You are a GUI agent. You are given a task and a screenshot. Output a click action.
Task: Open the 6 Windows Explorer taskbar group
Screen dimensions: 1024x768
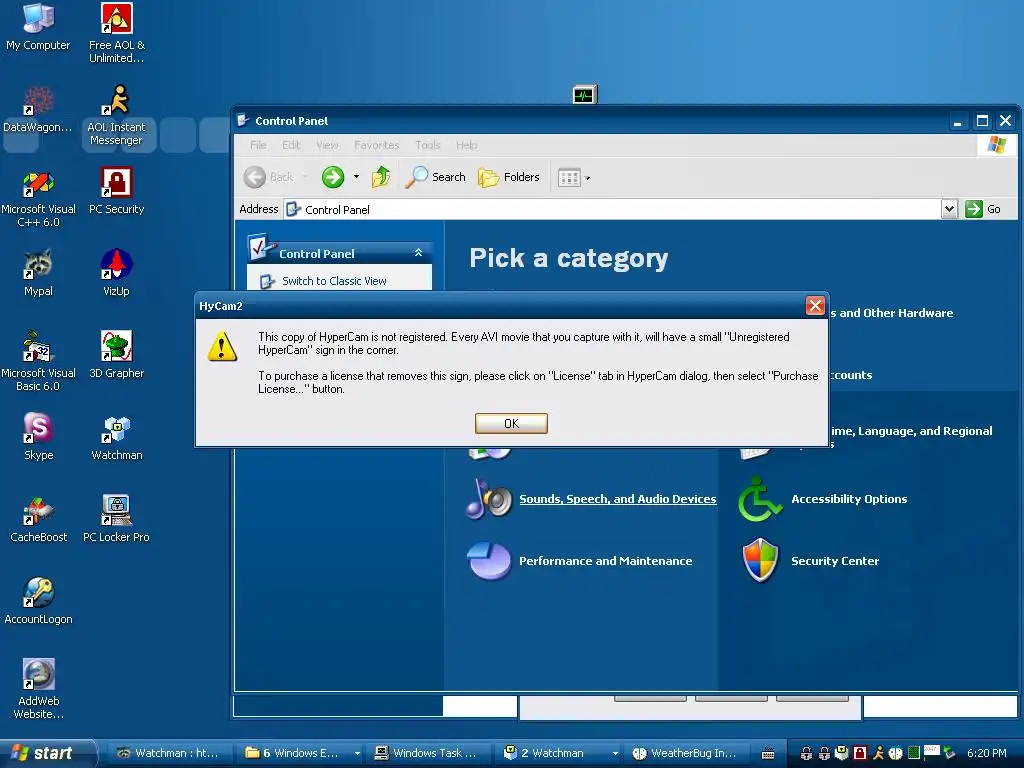click(x=300, y=753)
